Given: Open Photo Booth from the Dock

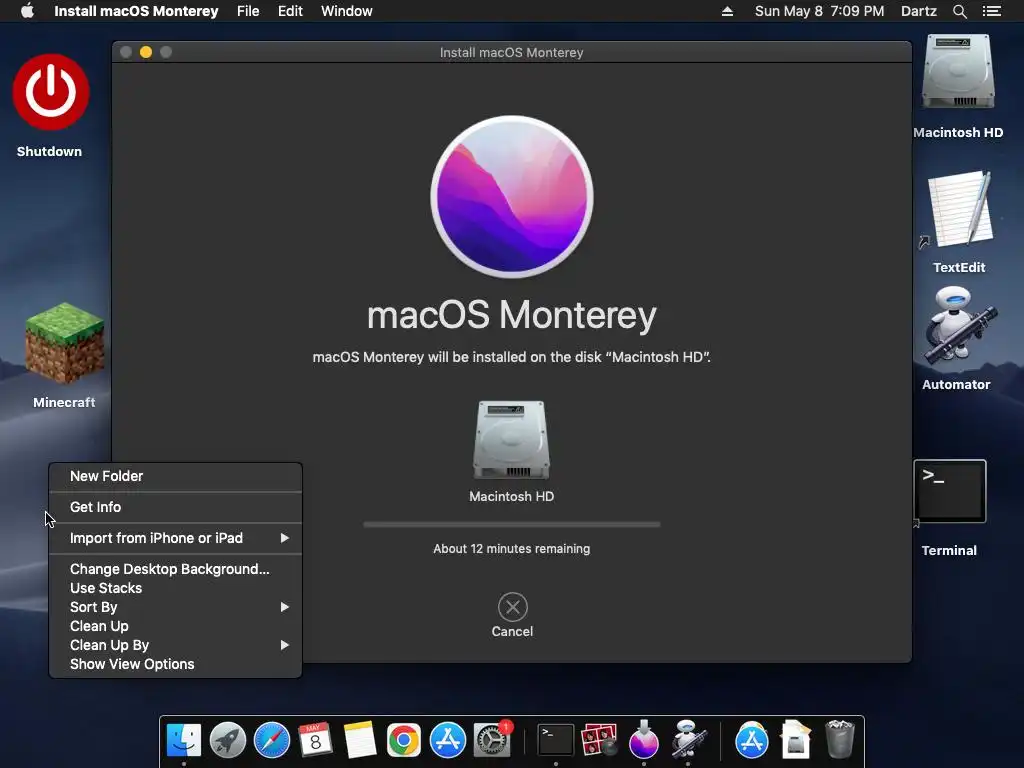Looking at the screenshot, I should click(600, 740).
